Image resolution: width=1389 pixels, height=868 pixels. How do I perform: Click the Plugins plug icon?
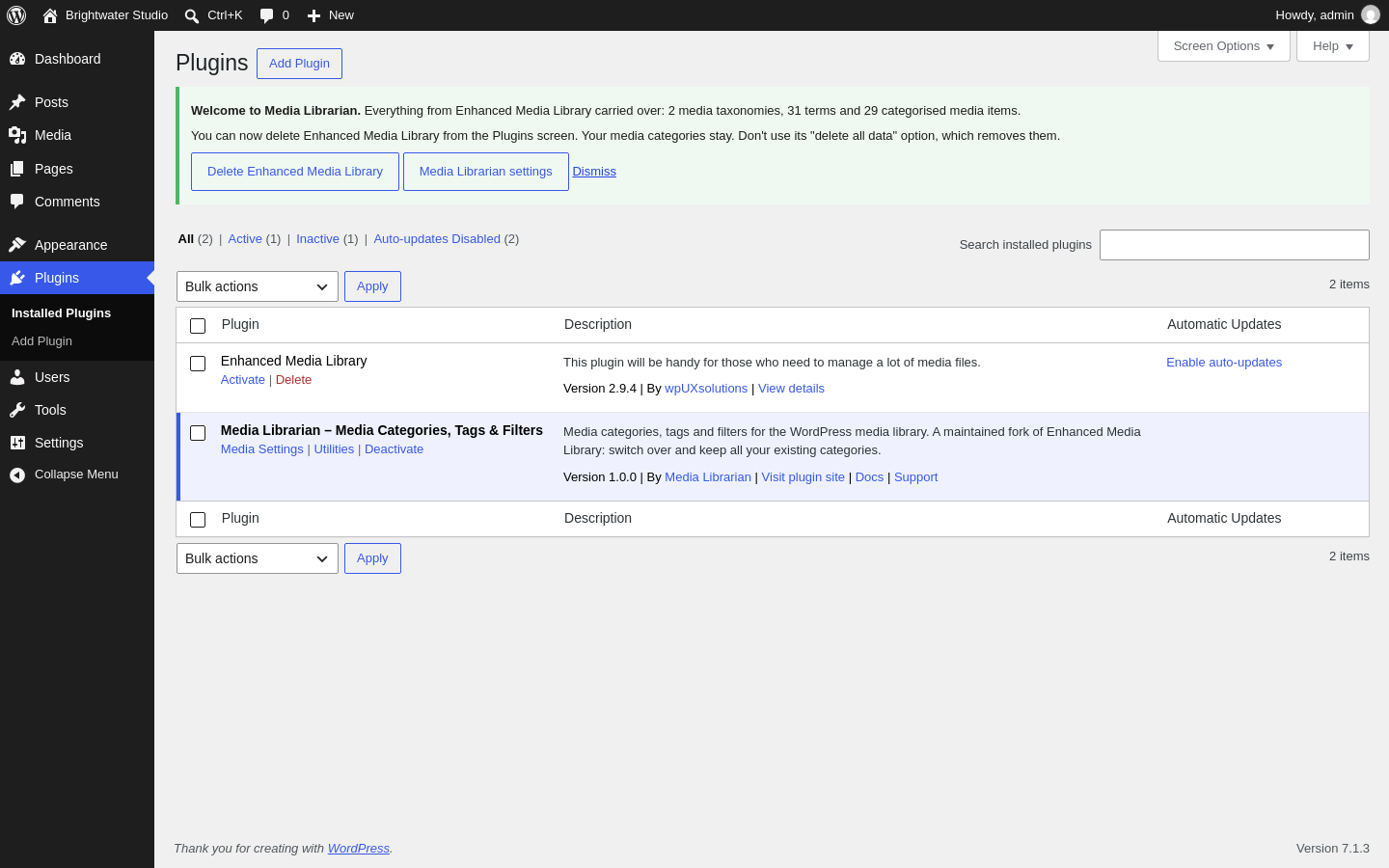17,278
